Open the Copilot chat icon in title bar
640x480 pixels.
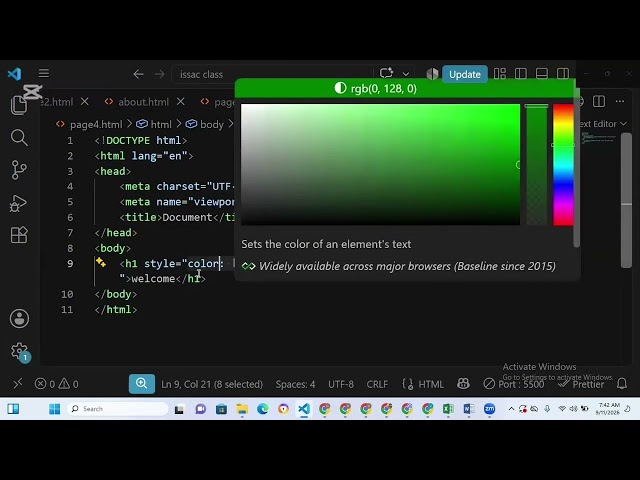(386, 74)
